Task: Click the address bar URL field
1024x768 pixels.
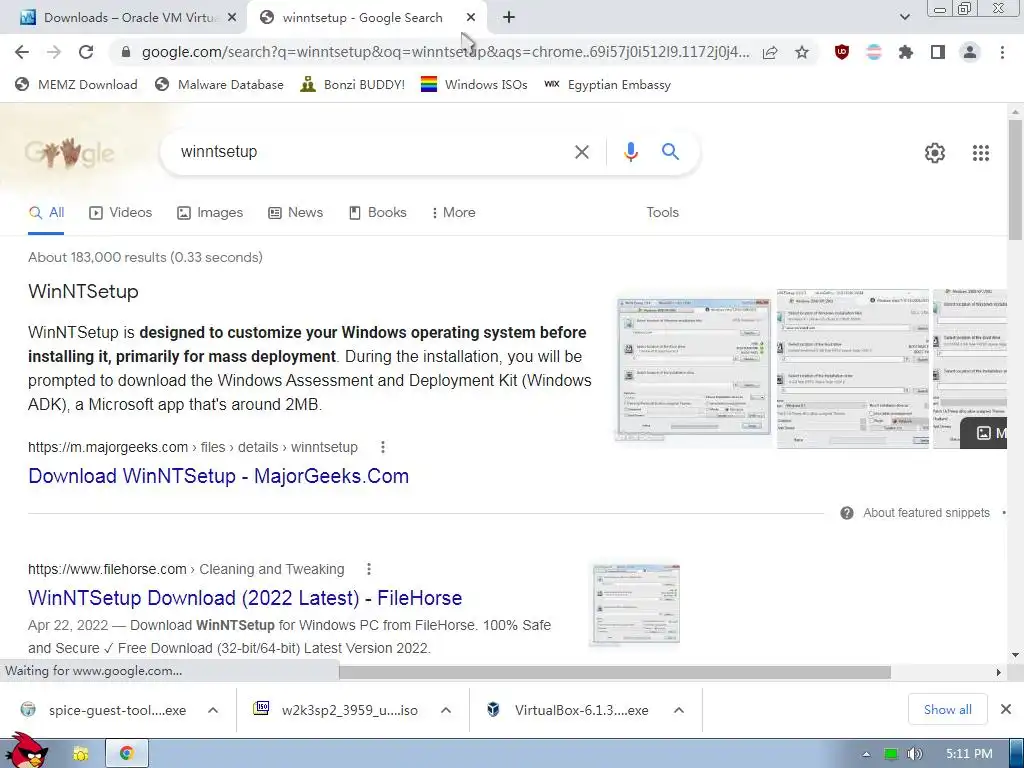Action: (x=445, y=52)
